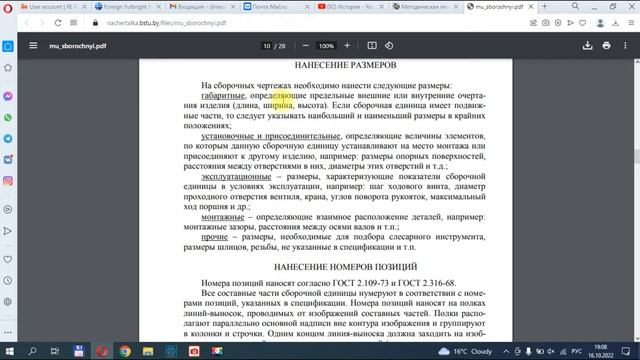Viewport: 640px width, 360px height.
Task: Zoom out the PDF with minus button
Action: coord(305,46)
